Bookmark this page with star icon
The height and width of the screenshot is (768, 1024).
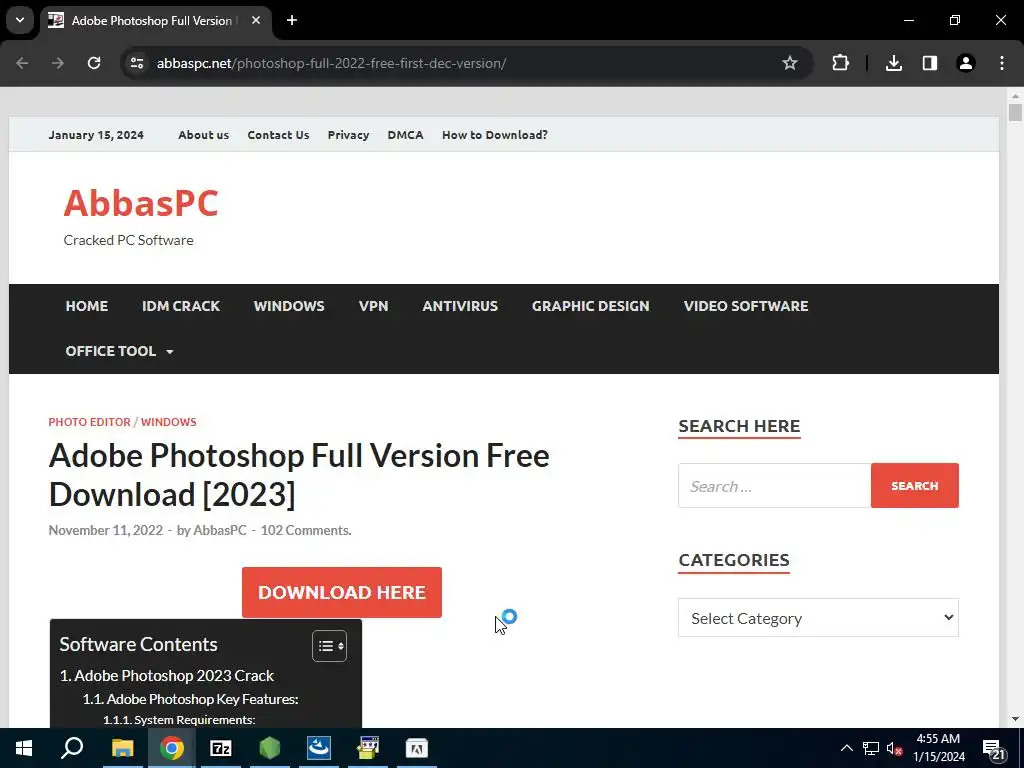tap(790, 63)
